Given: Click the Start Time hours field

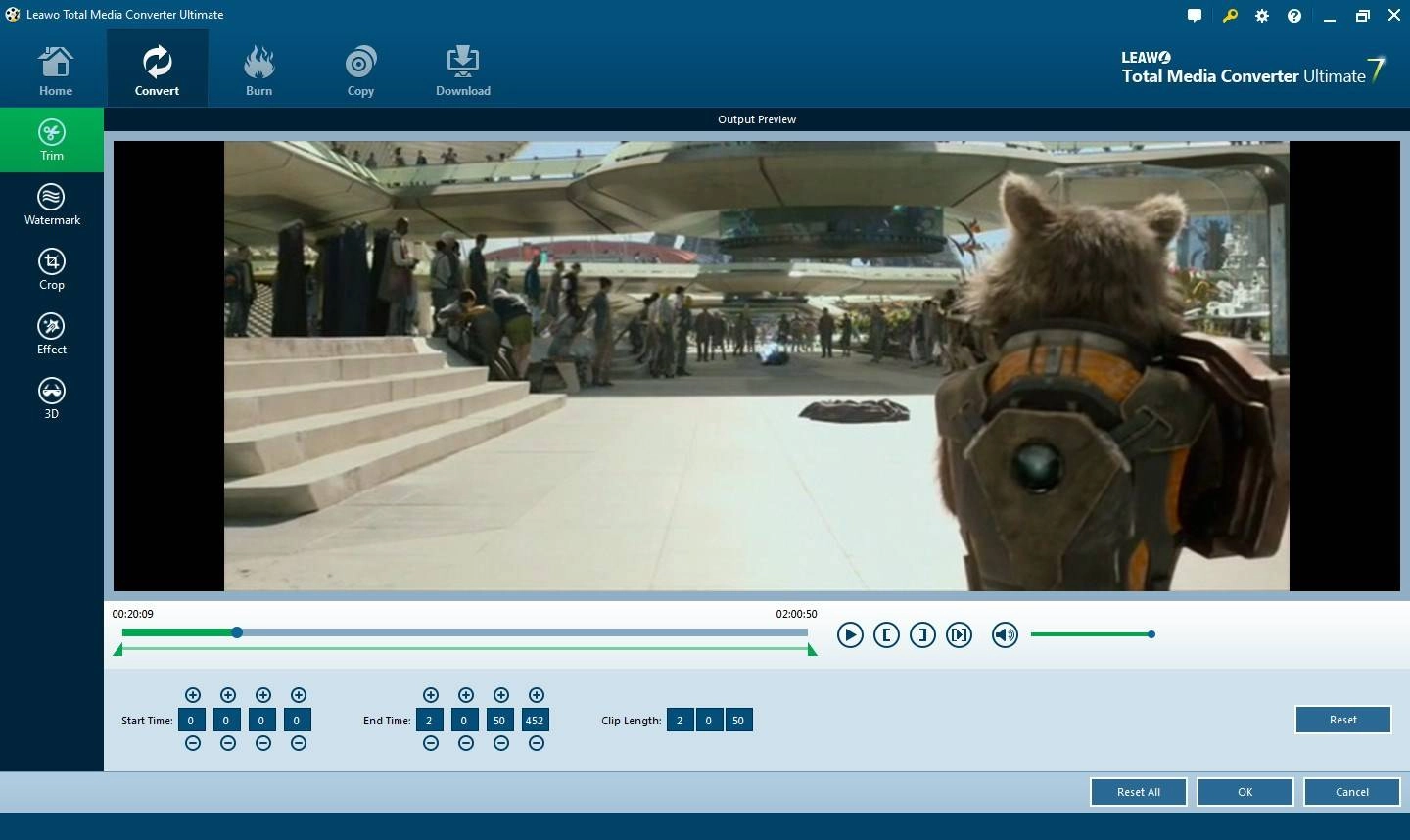Looking at the screenshot, I should click(192, 721).
